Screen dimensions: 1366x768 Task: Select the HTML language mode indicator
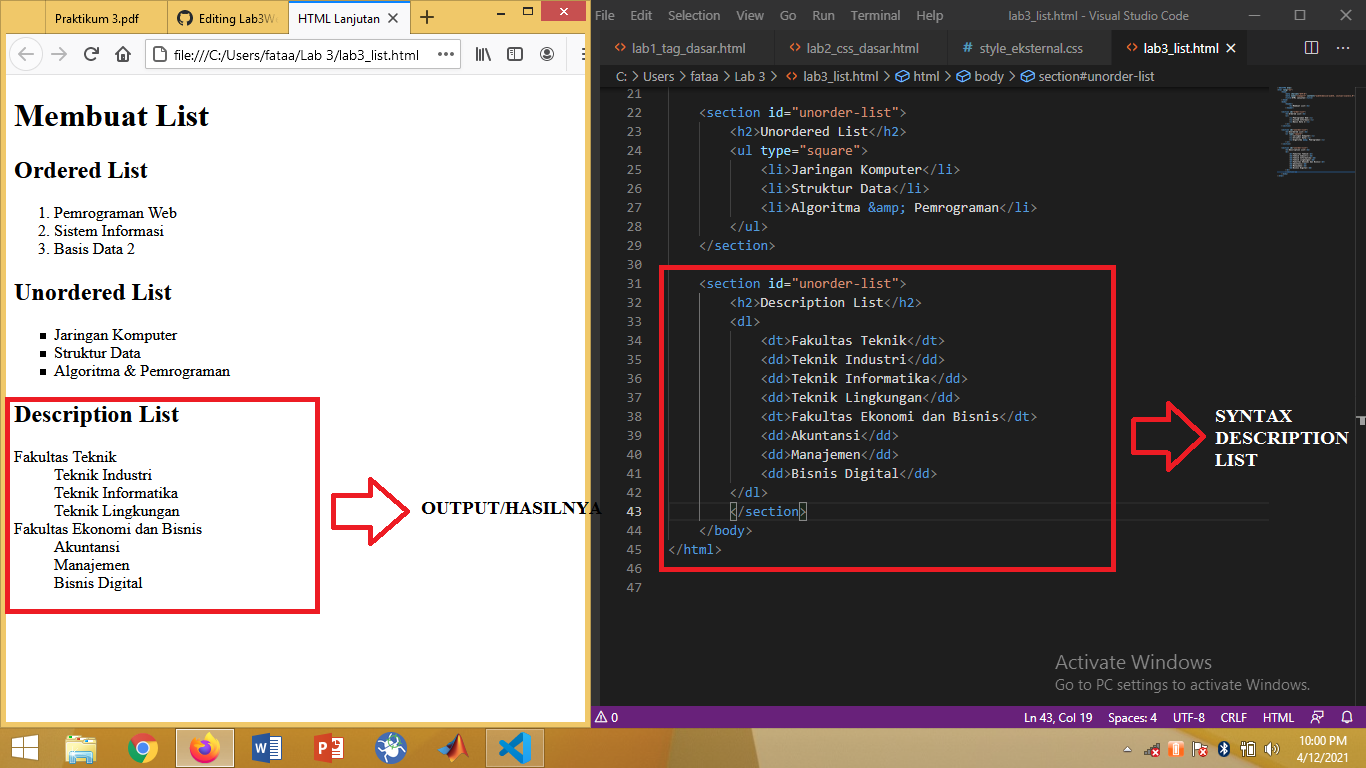coord(1278,717)
